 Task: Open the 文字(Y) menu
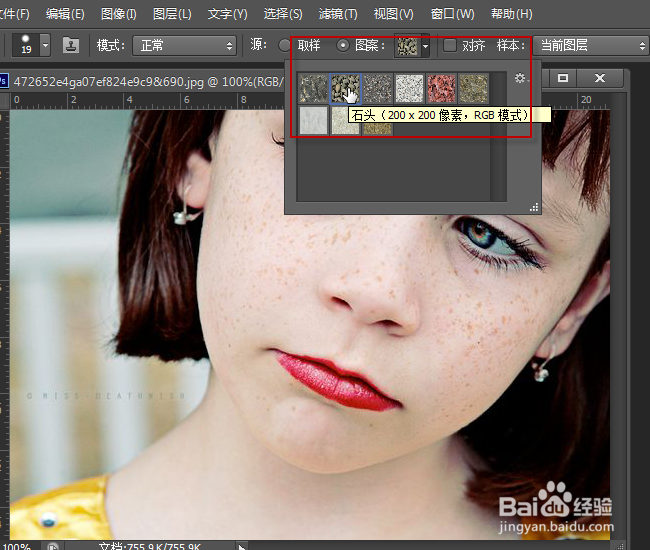228,14
